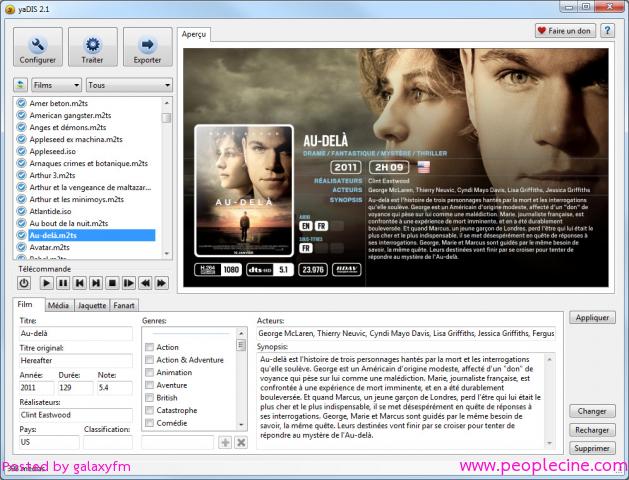This screenshot has width=629, height=480.
Task: Click the Changer button
Action: tap(592, 411)
